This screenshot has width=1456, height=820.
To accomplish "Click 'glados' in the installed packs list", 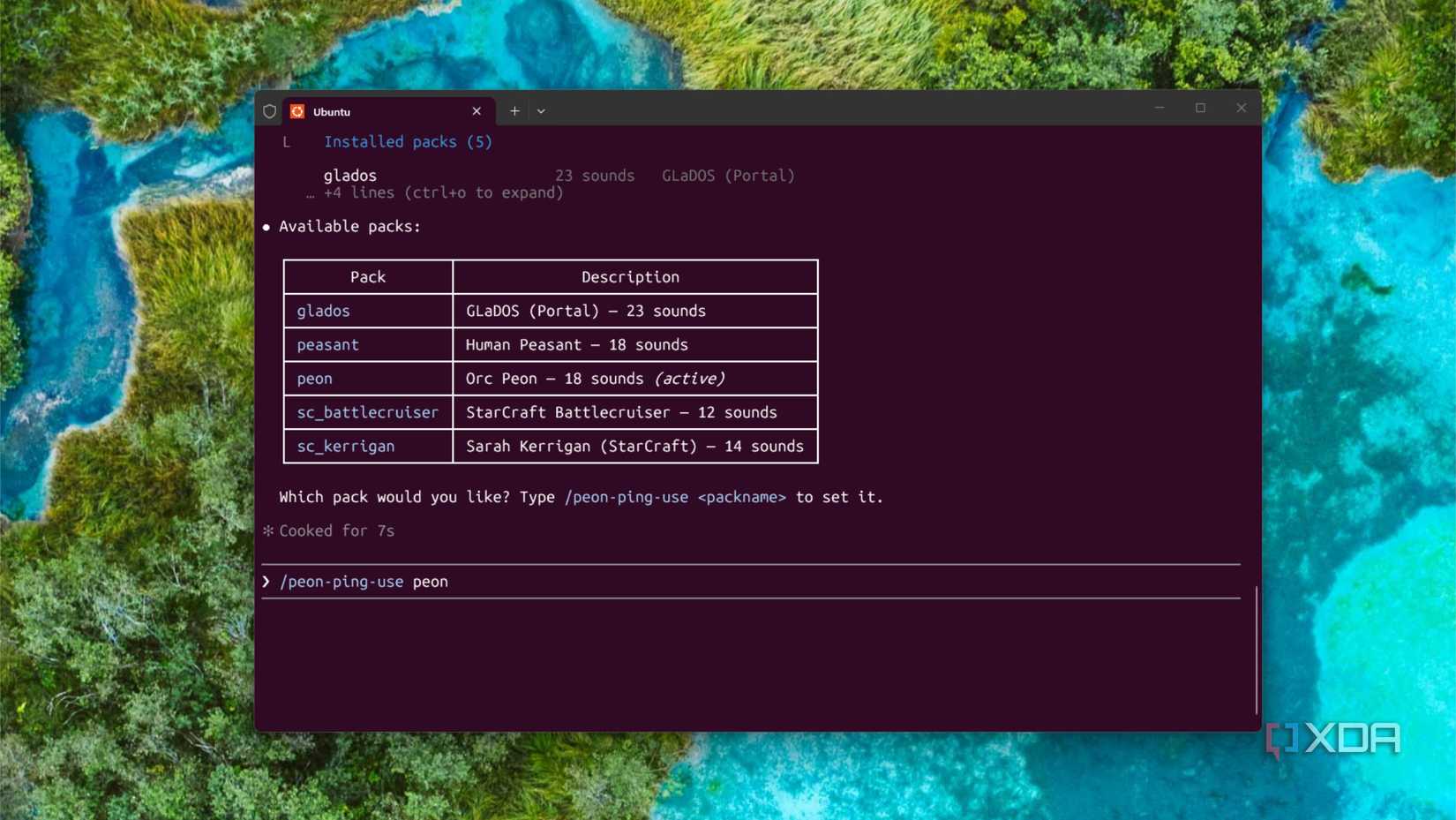I will pyautogui.click(x=349, y=176).
